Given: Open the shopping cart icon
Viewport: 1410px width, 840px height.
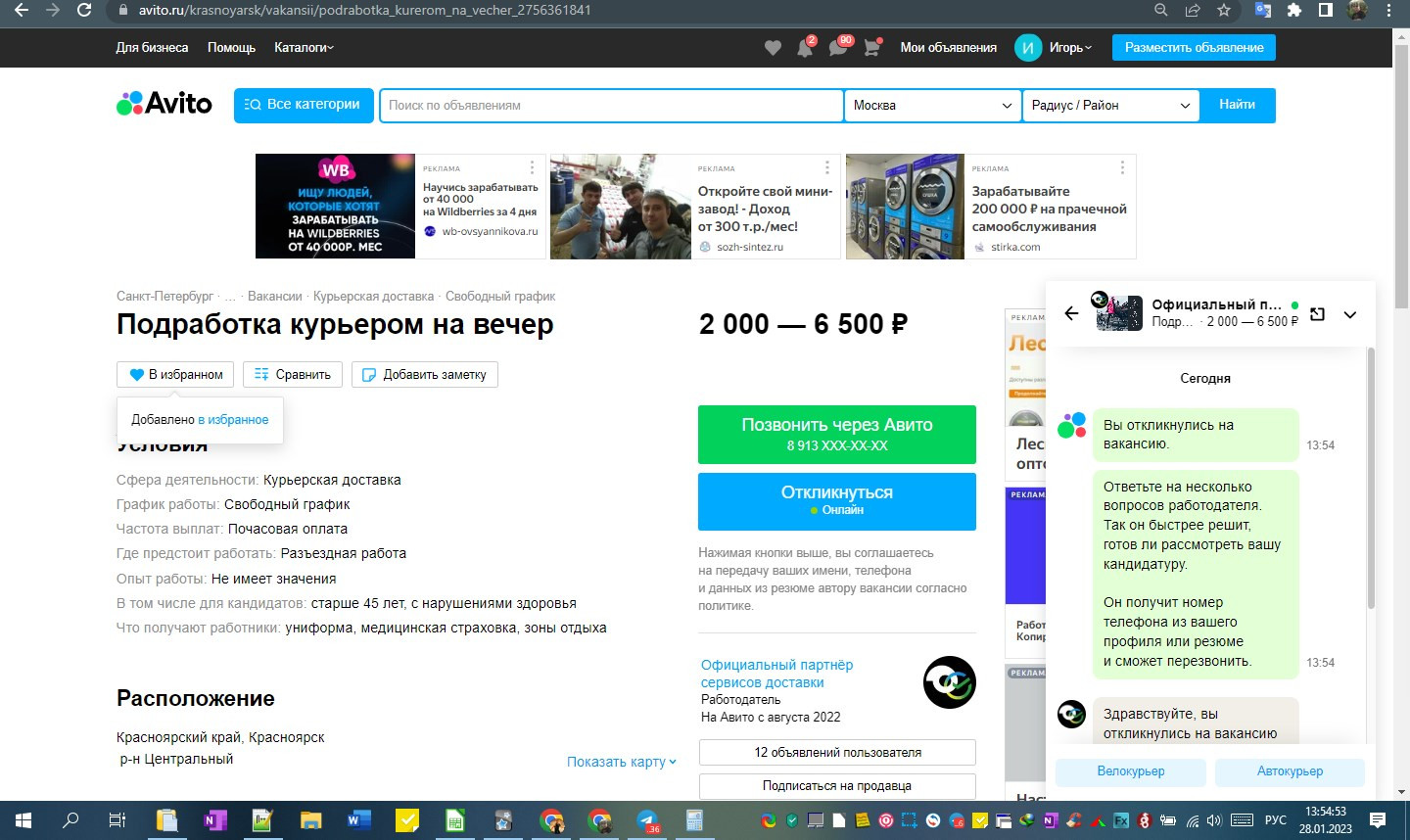Looking at the screenshot, I should click(871, 48).
